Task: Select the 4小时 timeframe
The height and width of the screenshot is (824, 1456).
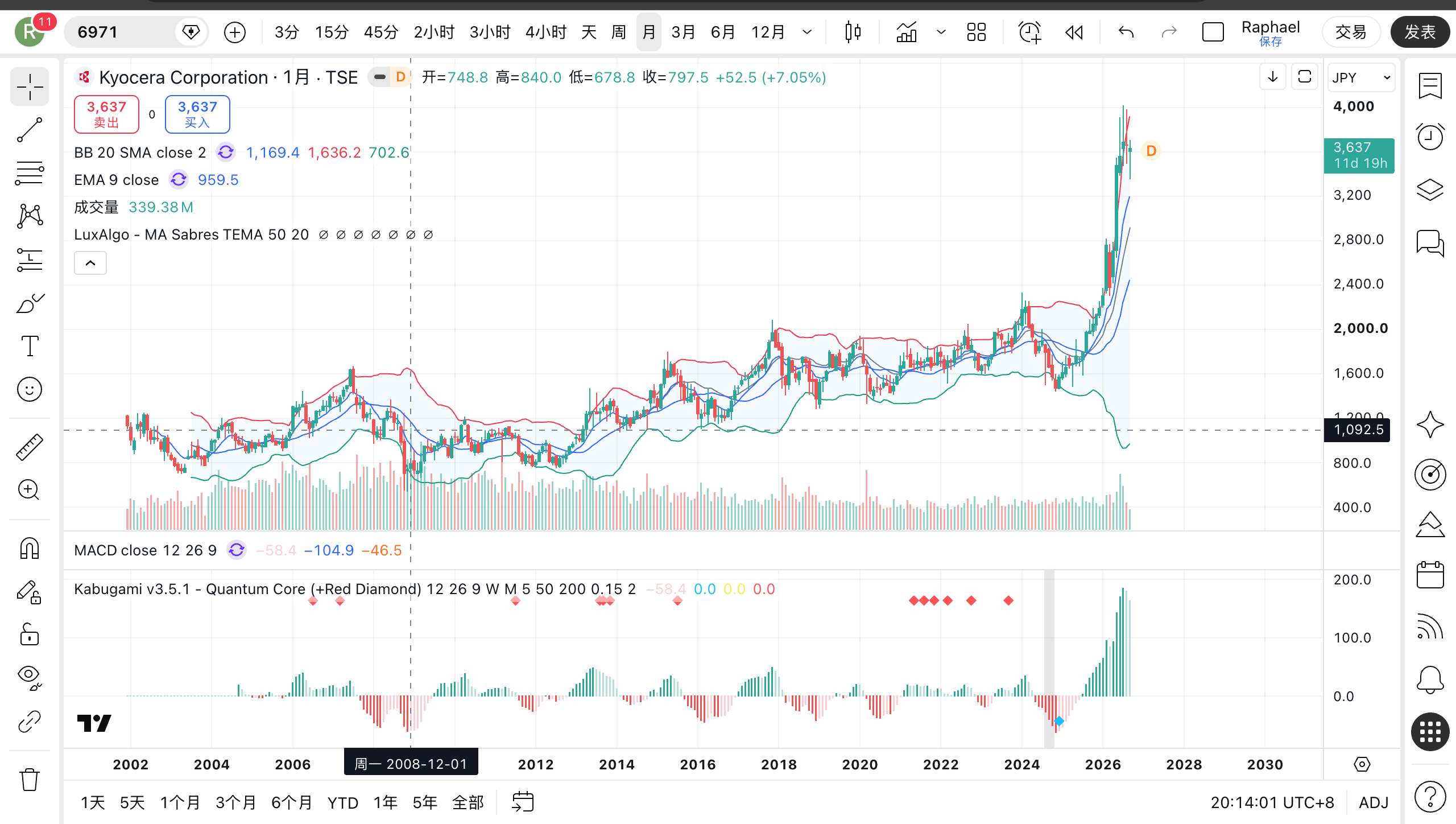Action: click(x=546, y=32)
